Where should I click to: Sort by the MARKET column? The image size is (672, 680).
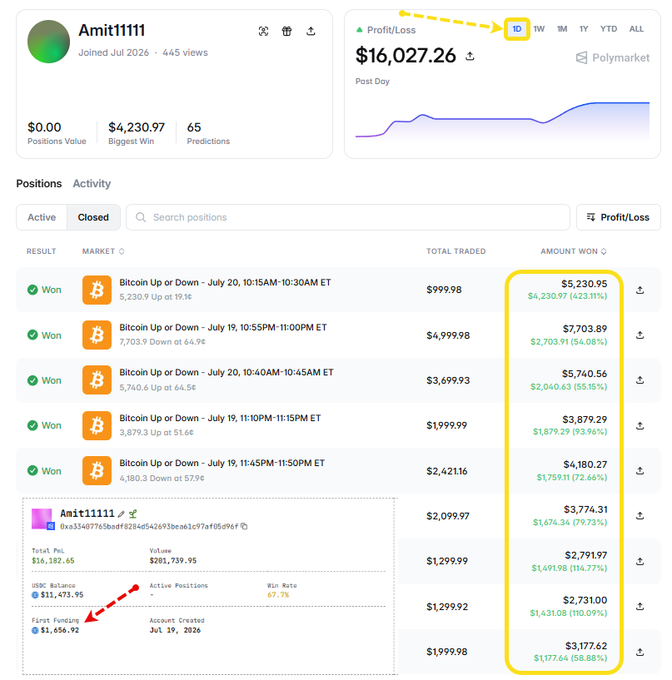[x=103, y=251]
